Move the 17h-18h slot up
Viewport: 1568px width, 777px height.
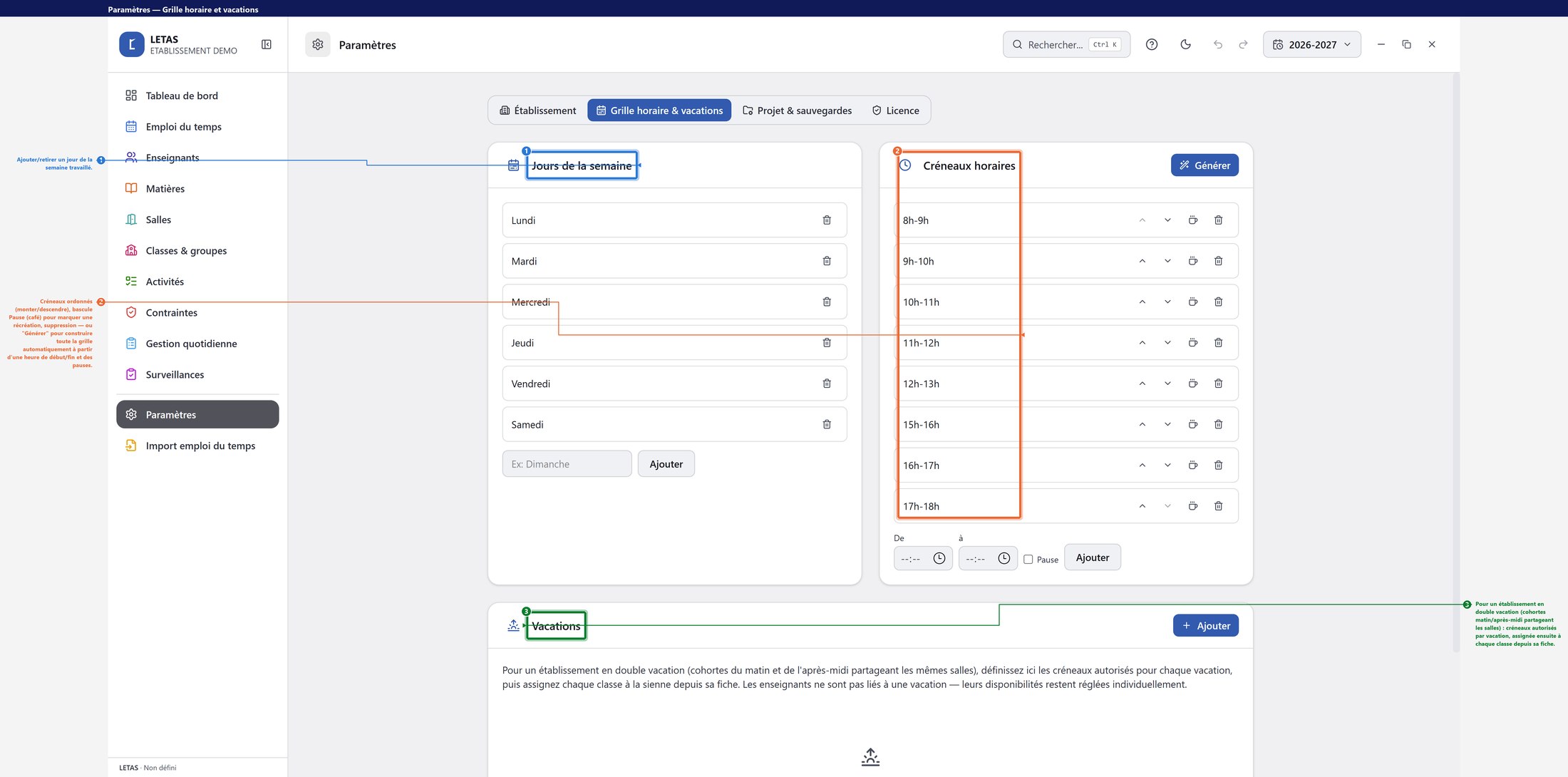[1143, 506]
